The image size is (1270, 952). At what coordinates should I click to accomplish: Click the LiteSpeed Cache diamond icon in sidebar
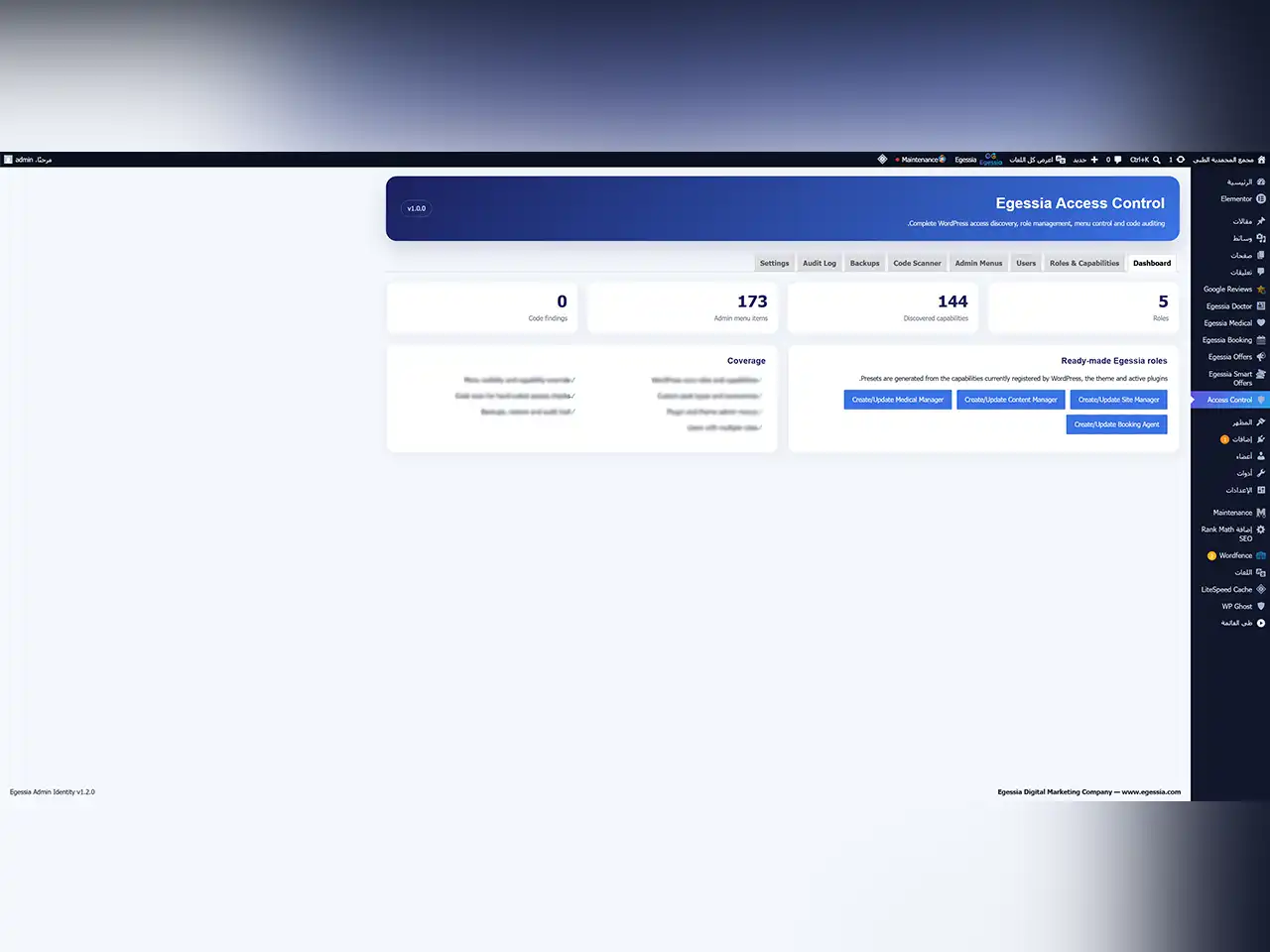1261,589
